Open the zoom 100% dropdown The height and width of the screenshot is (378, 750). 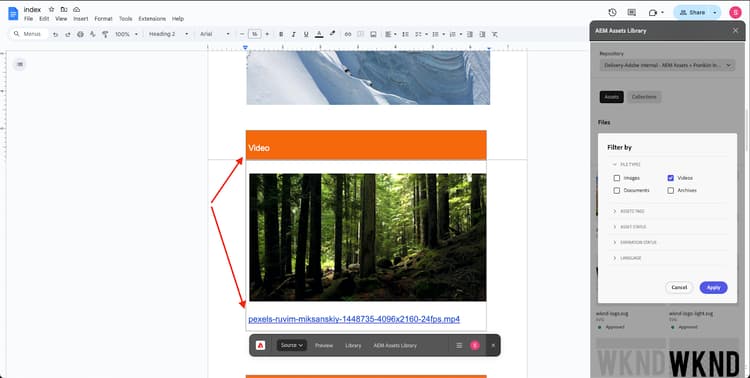click(126, 34)
